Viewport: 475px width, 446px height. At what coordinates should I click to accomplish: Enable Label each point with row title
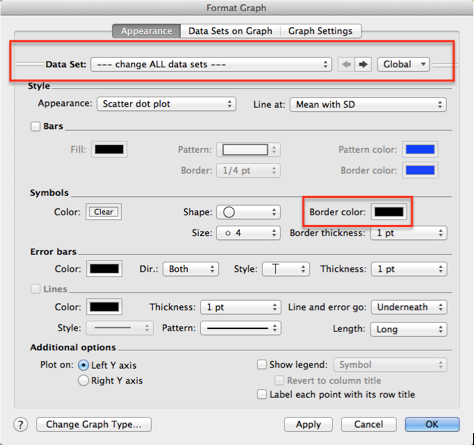coord(262,395)
